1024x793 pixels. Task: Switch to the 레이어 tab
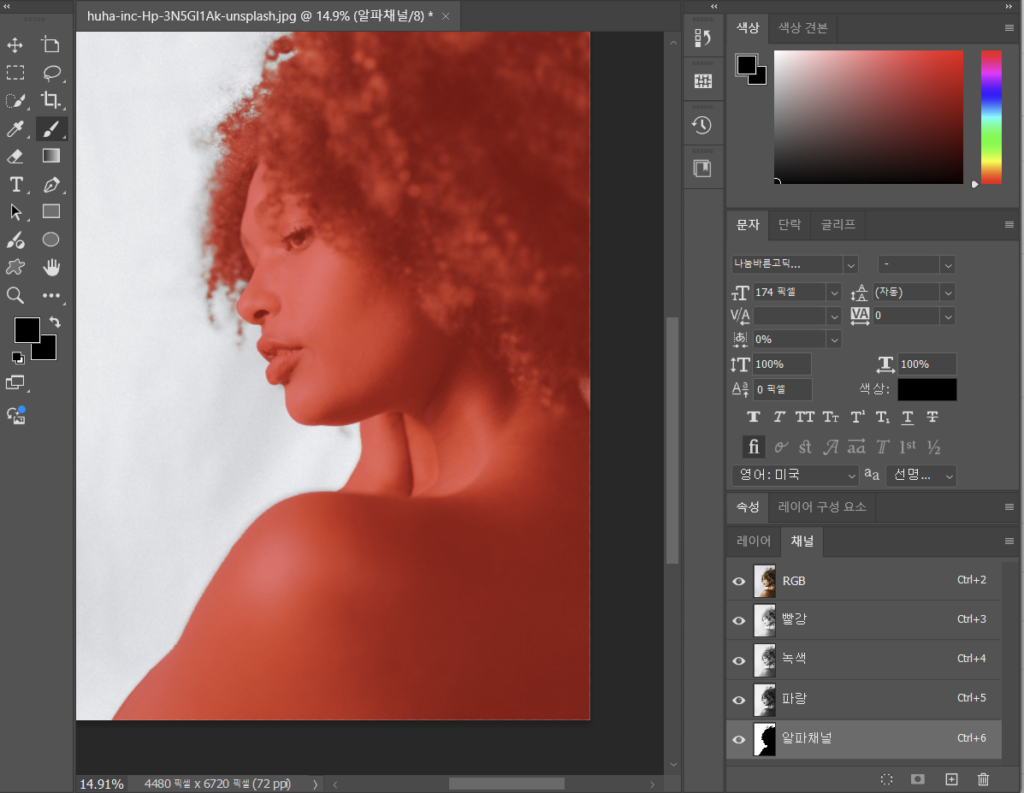753,541
